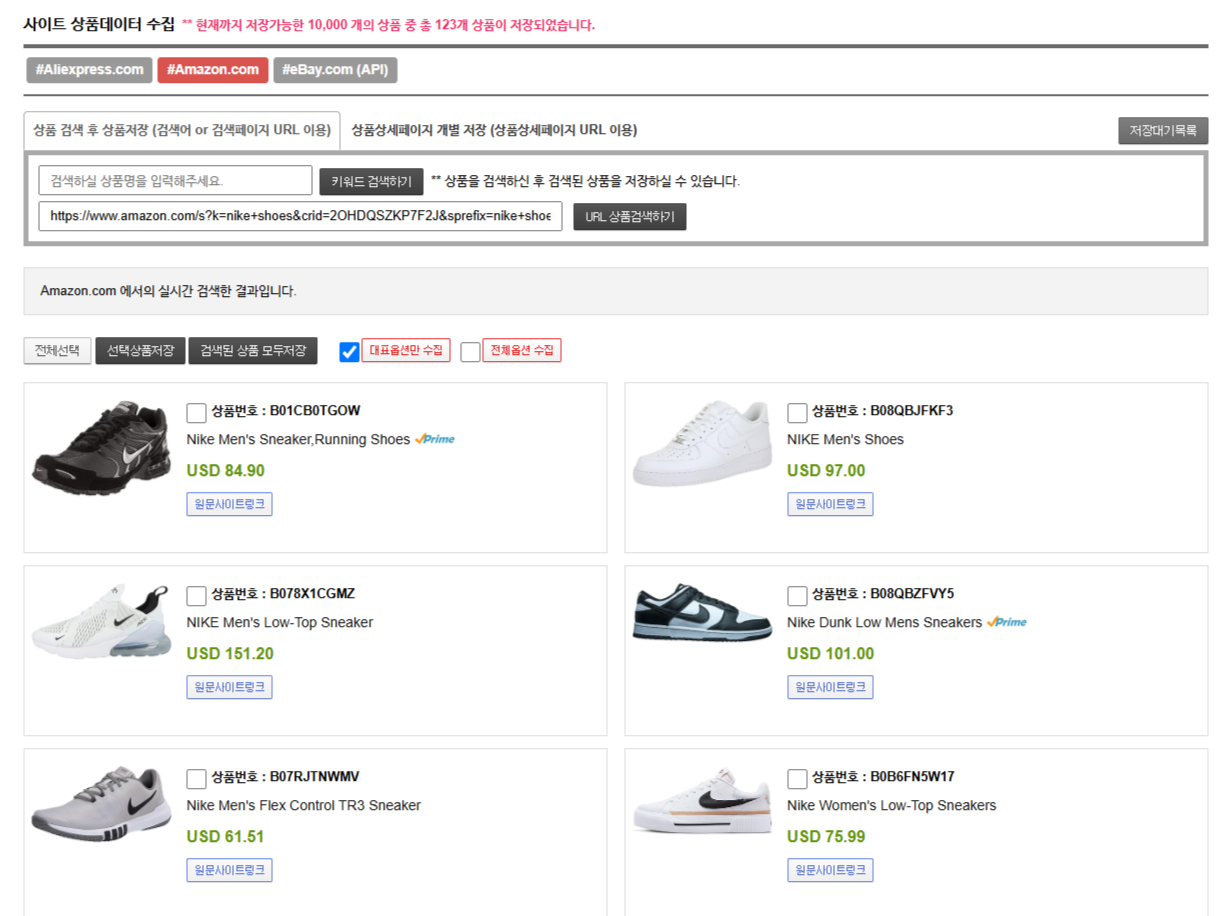Click the product name search input field
Viewport: 1225px width, 916px height.
[176, 181]
